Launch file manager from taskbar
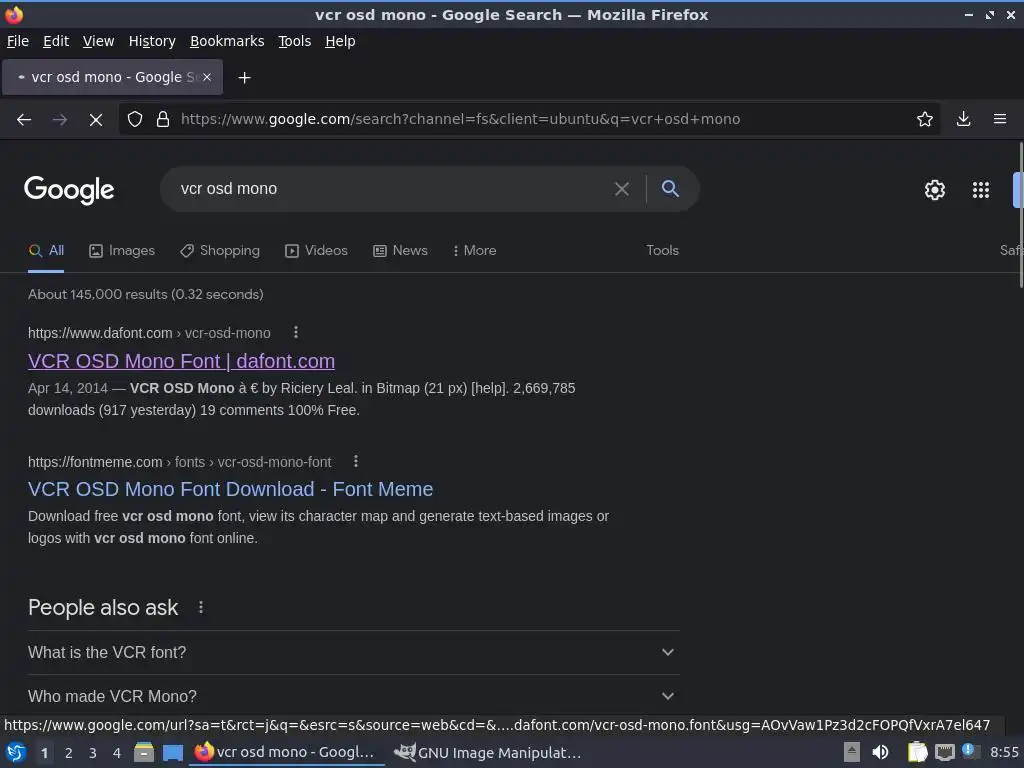The image size is (1024, 768). coord(144,752)
